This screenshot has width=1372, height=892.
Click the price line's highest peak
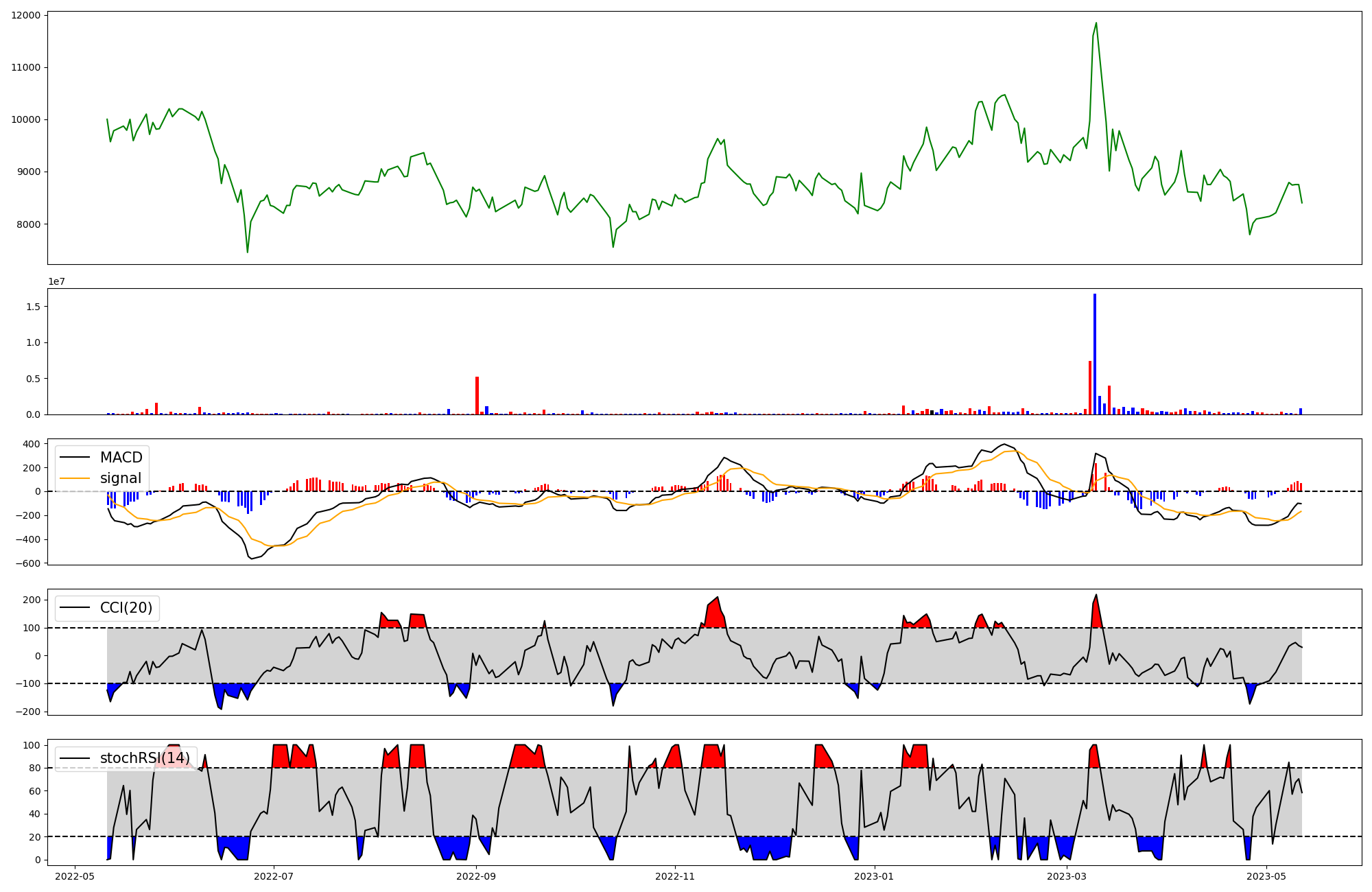click(1096, 23)
